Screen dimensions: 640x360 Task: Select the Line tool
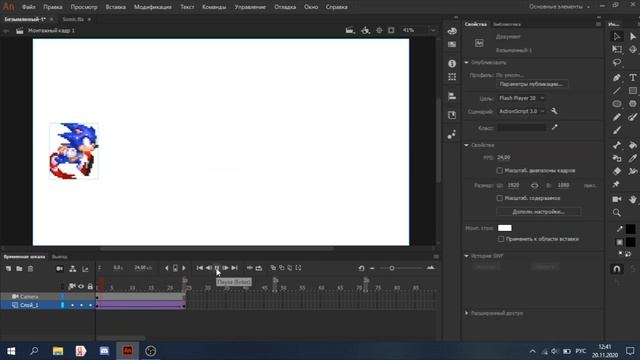617,91
